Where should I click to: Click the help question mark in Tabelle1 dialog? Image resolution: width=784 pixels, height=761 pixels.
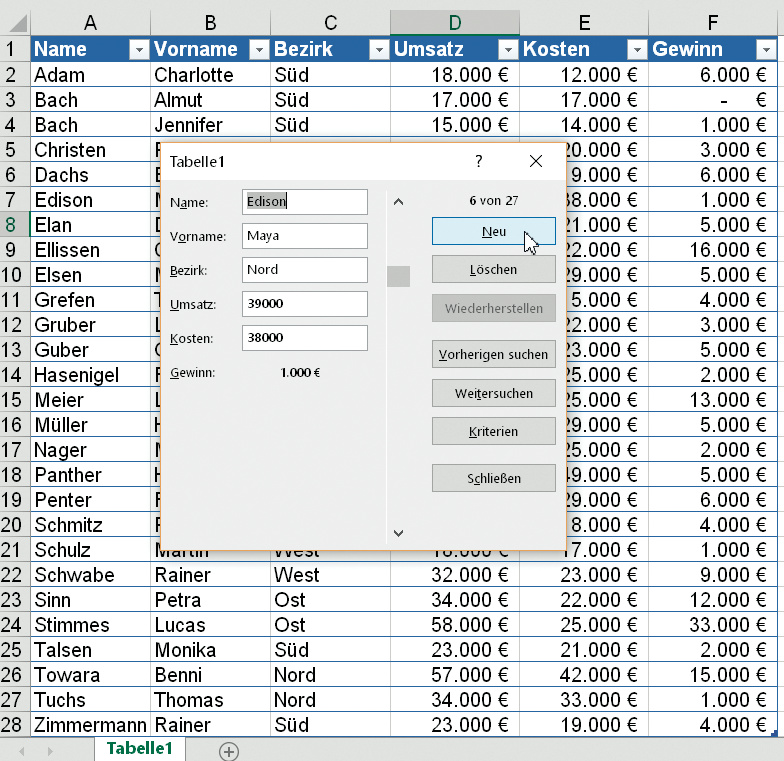[x=478, y=161]
